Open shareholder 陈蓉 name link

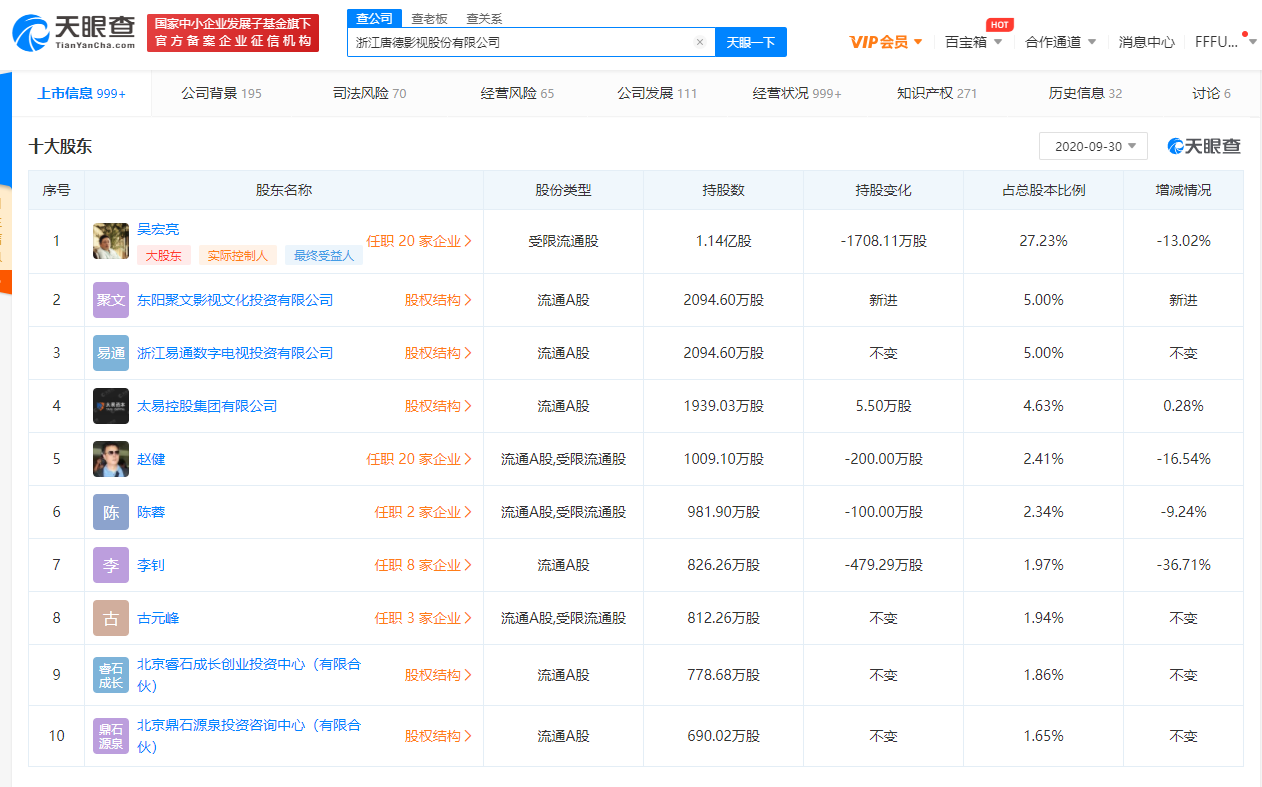[151, 512]
